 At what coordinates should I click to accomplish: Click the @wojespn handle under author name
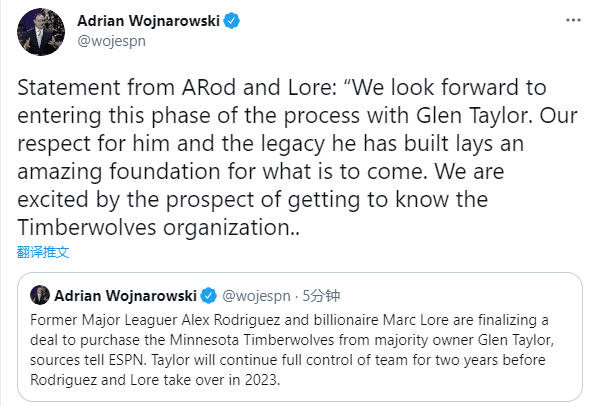coord(112,41)
